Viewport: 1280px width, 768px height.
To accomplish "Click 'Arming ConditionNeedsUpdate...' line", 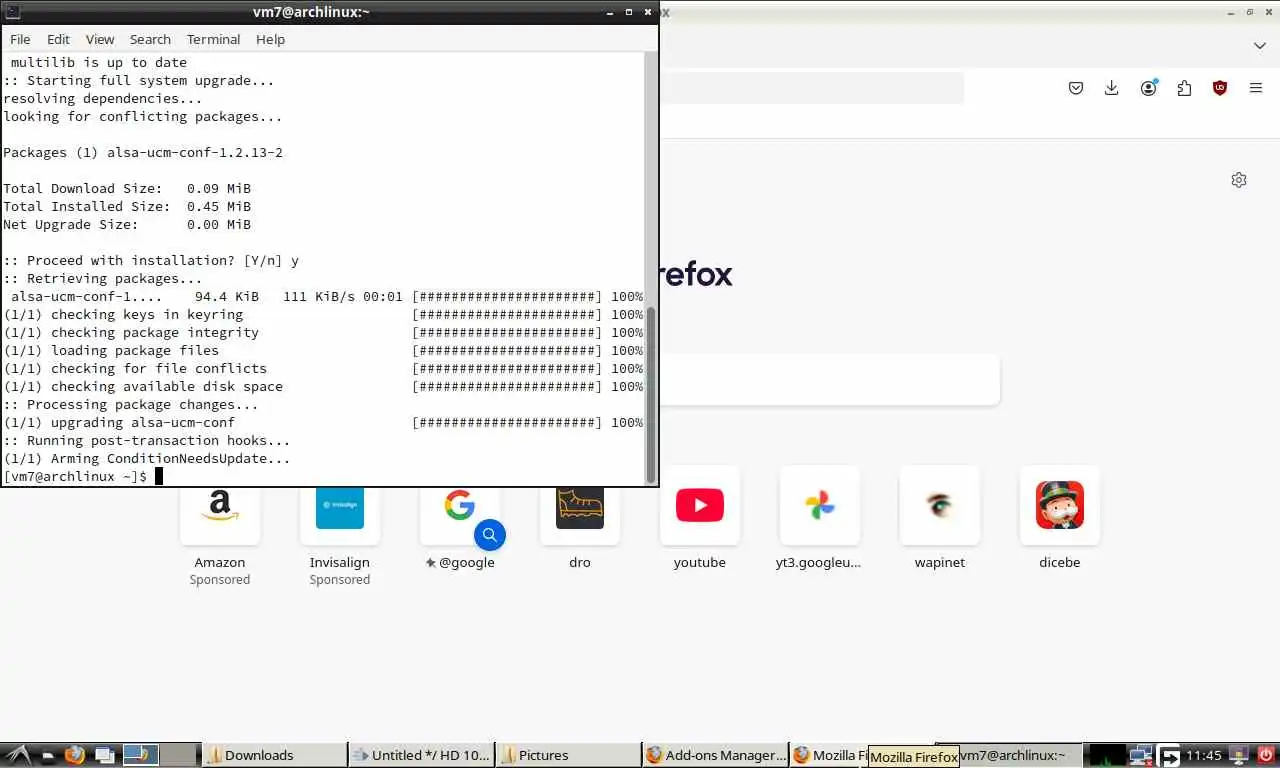I will tap(147, 458).
